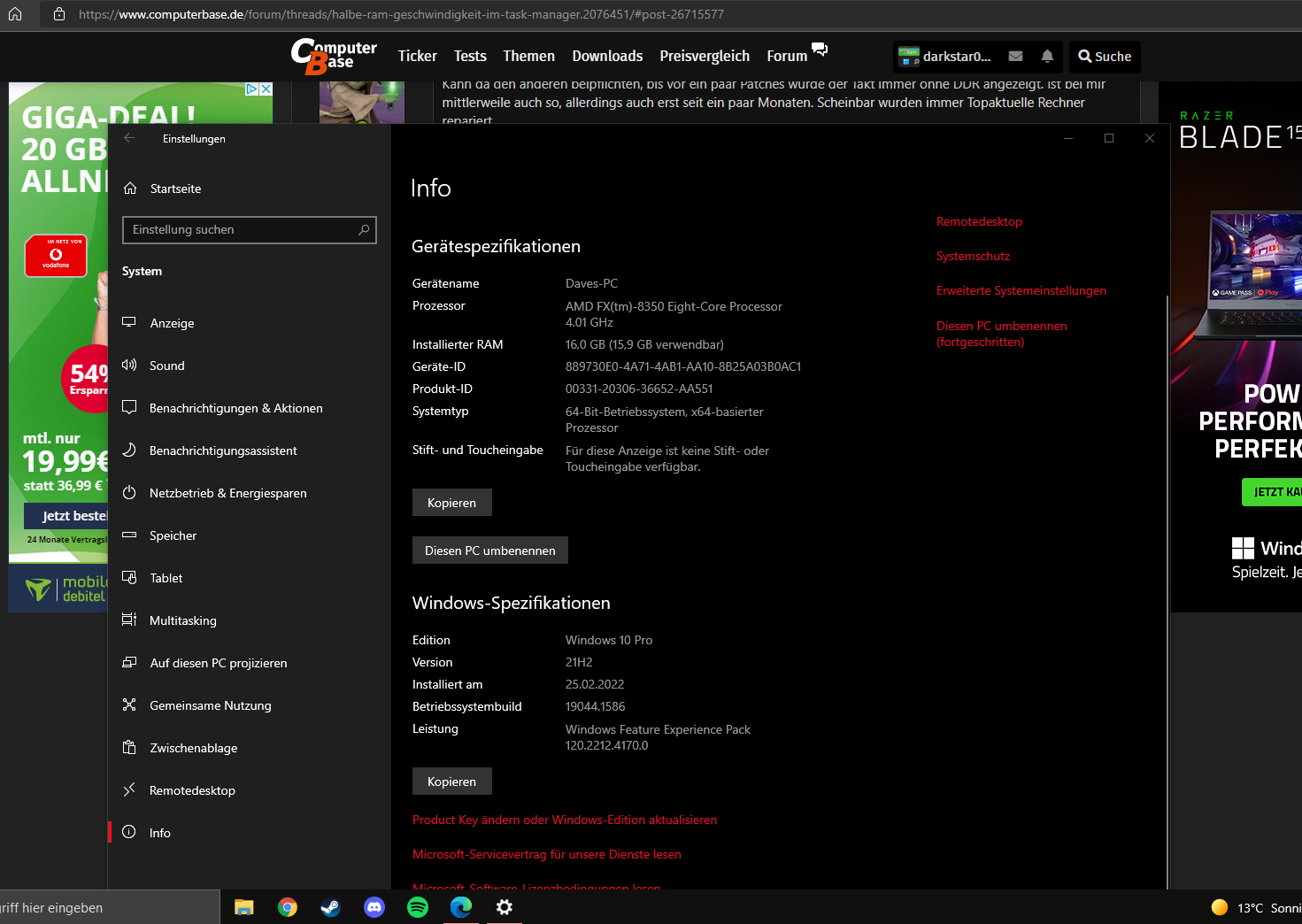The image size is (1302, 924).
Task: Click the Sound speaker icon
Action: (129, 365)
